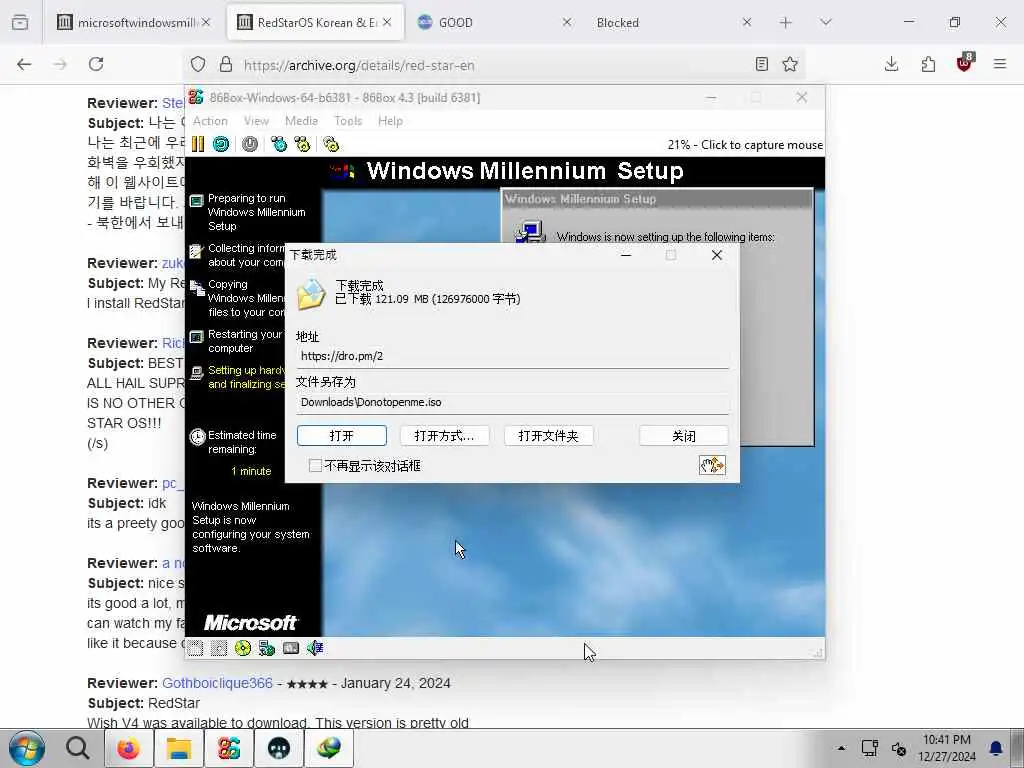Click the 地址 URL field dro.pm/2

pos(512,357)
